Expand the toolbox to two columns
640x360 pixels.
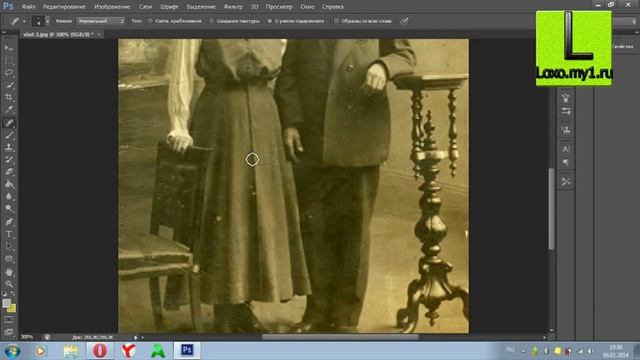[x=4, y=32]
